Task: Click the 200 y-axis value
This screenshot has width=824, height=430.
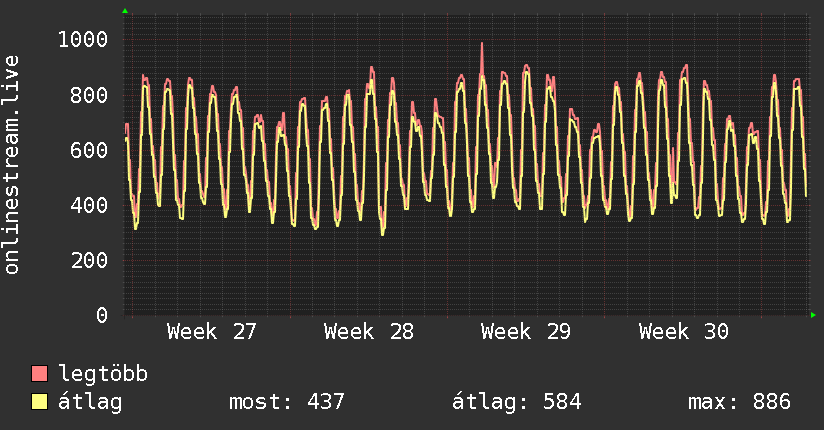Action: click(x=89, y=260)
